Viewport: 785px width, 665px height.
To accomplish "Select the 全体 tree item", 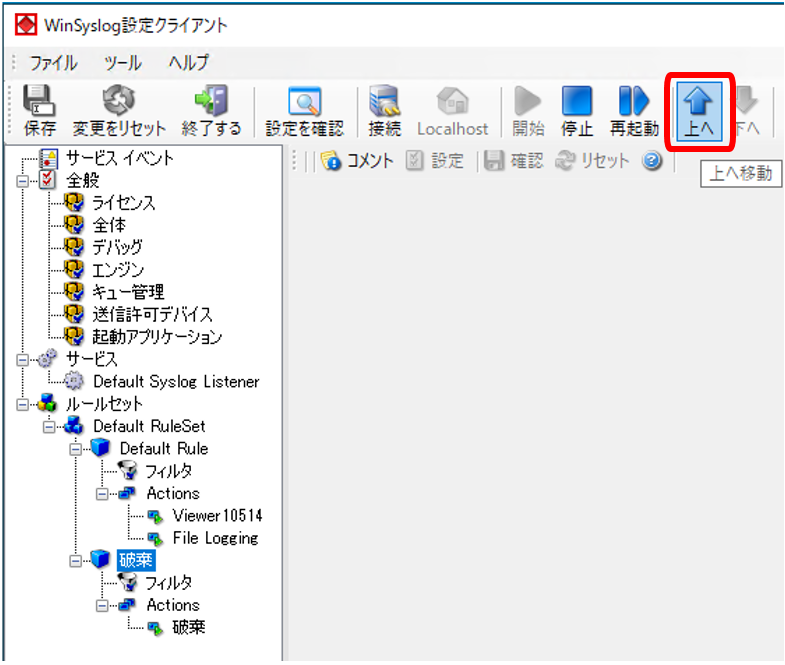I will (109, 225).
